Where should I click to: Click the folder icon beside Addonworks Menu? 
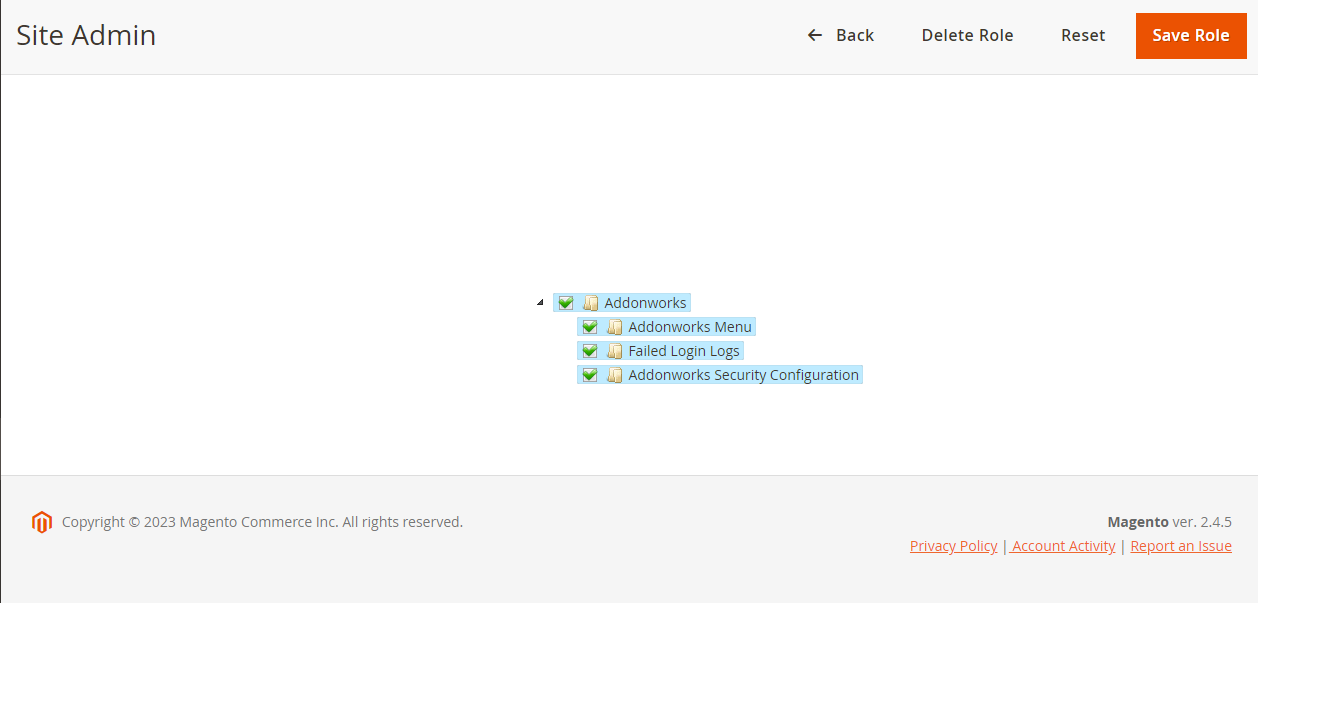click(614, 327)
